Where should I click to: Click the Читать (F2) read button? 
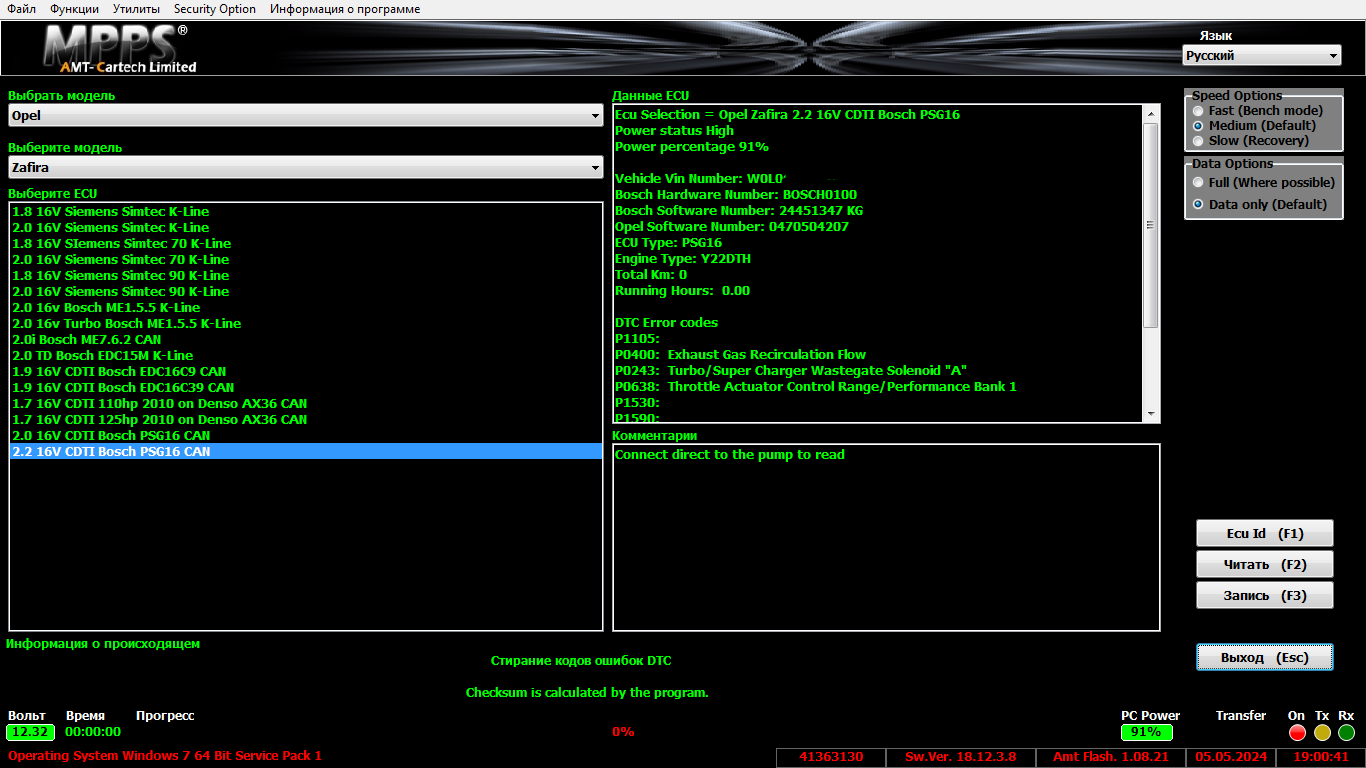pos(1264,564)
